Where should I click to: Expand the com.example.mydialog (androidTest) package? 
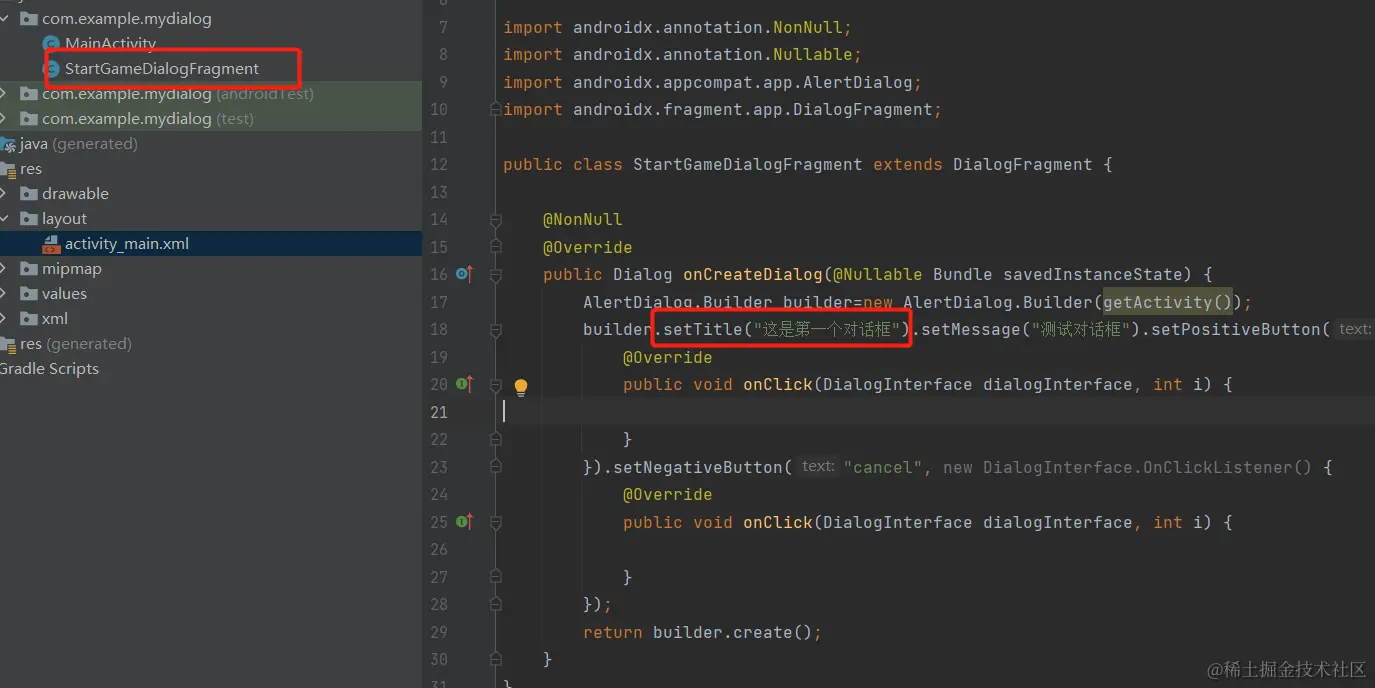coord(5,94)
